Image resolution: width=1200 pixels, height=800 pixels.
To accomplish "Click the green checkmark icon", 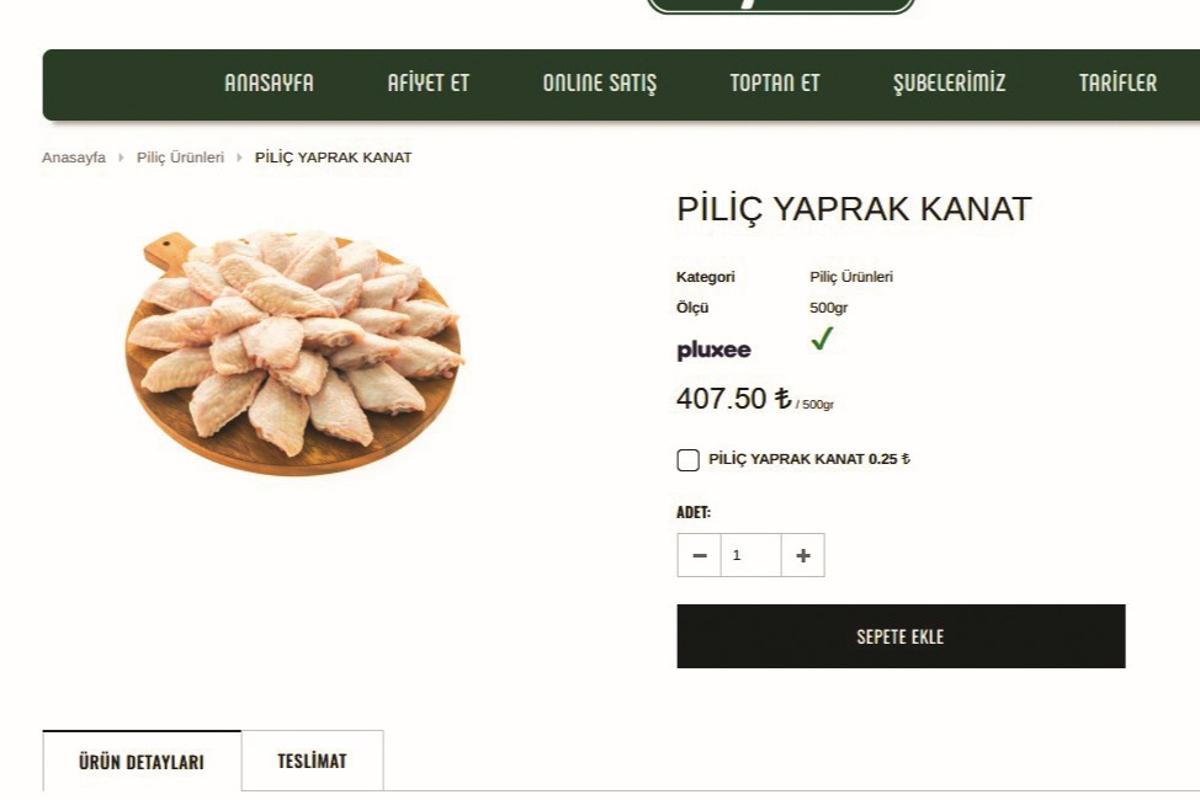I will (x=822, y=339).
